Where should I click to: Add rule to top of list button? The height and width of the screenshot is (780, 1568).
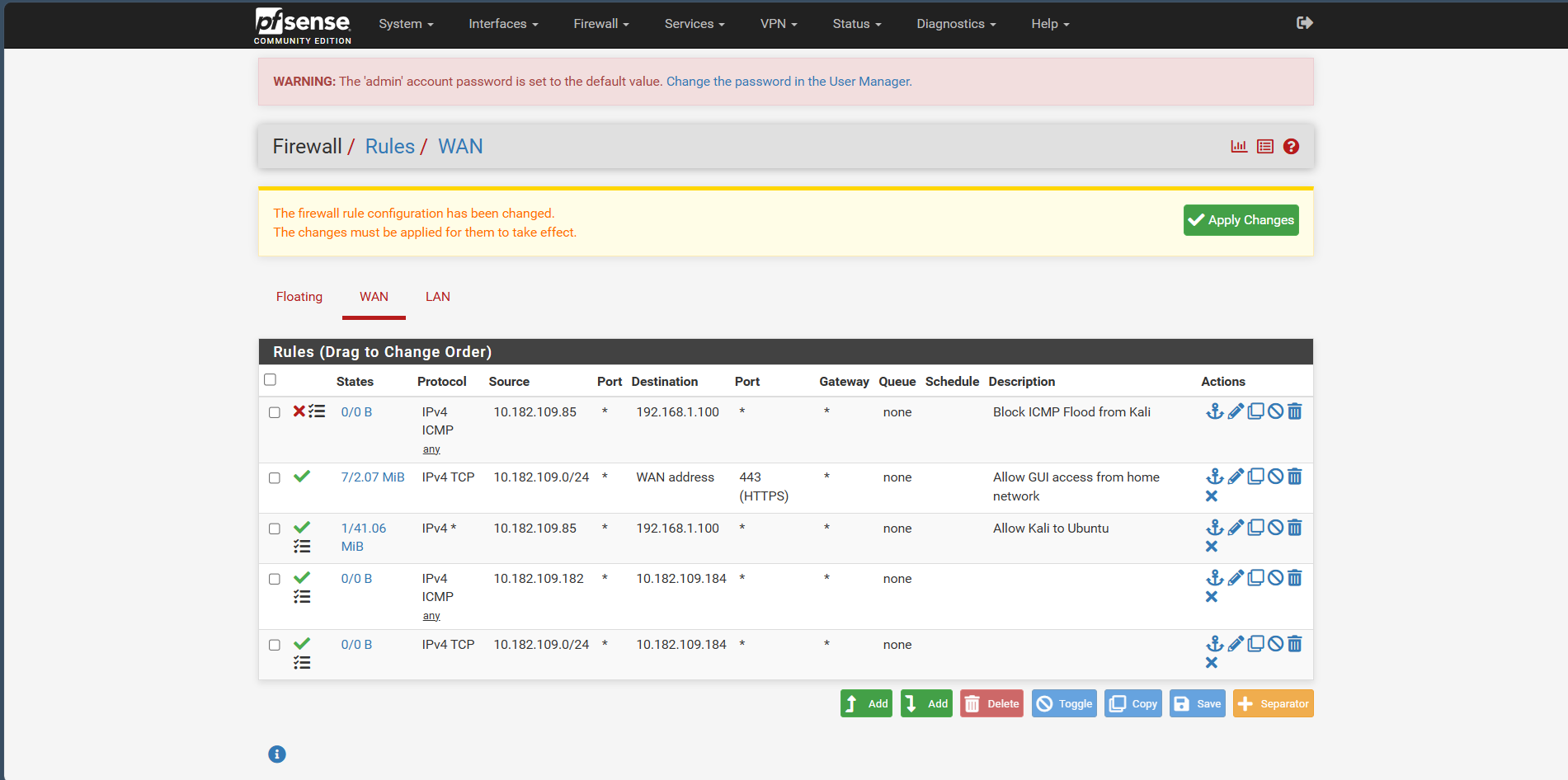tap(866, 703)
